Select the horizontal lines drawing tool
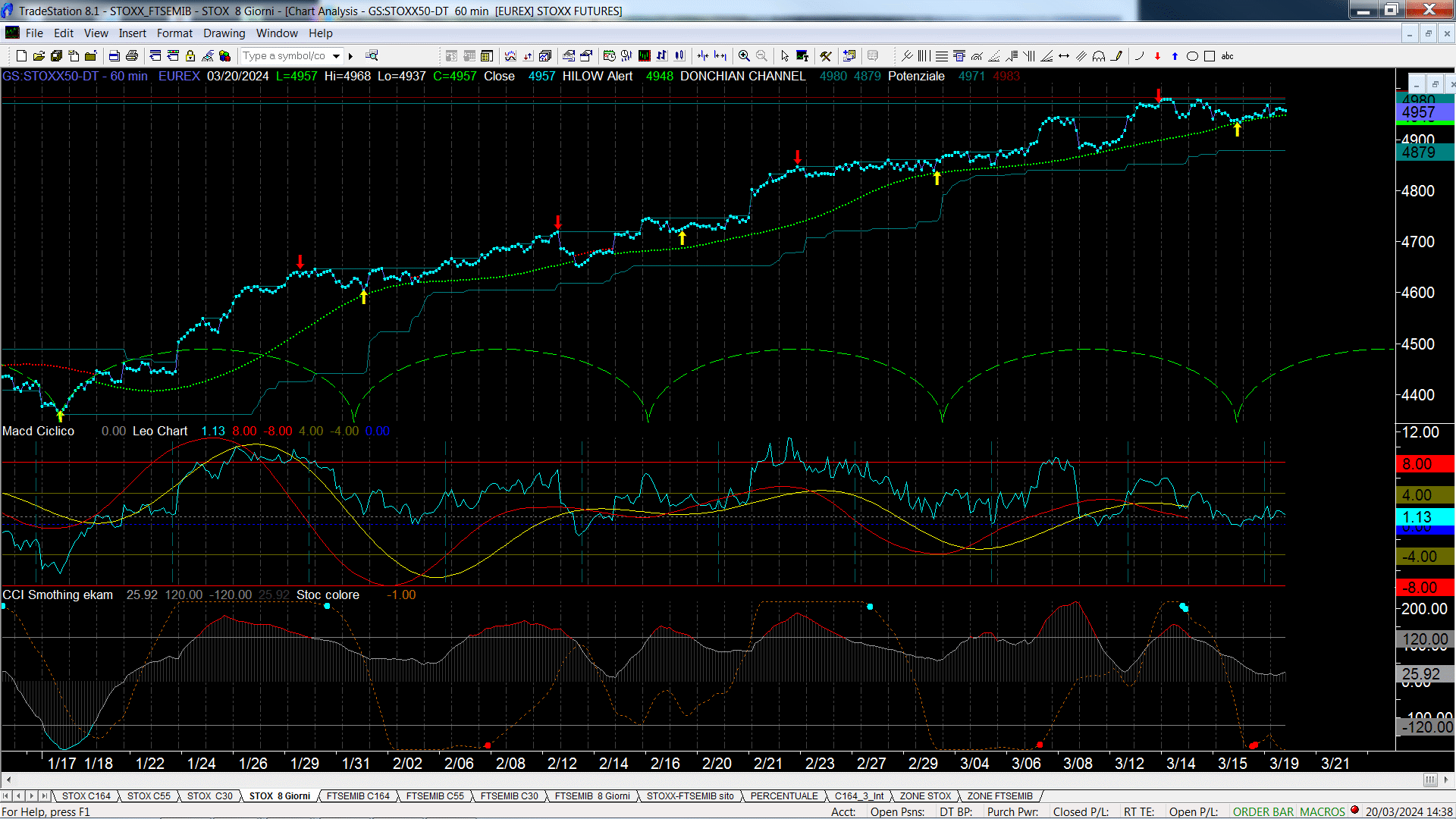This screenshot has width=1456, height=819. click(942, 56)
